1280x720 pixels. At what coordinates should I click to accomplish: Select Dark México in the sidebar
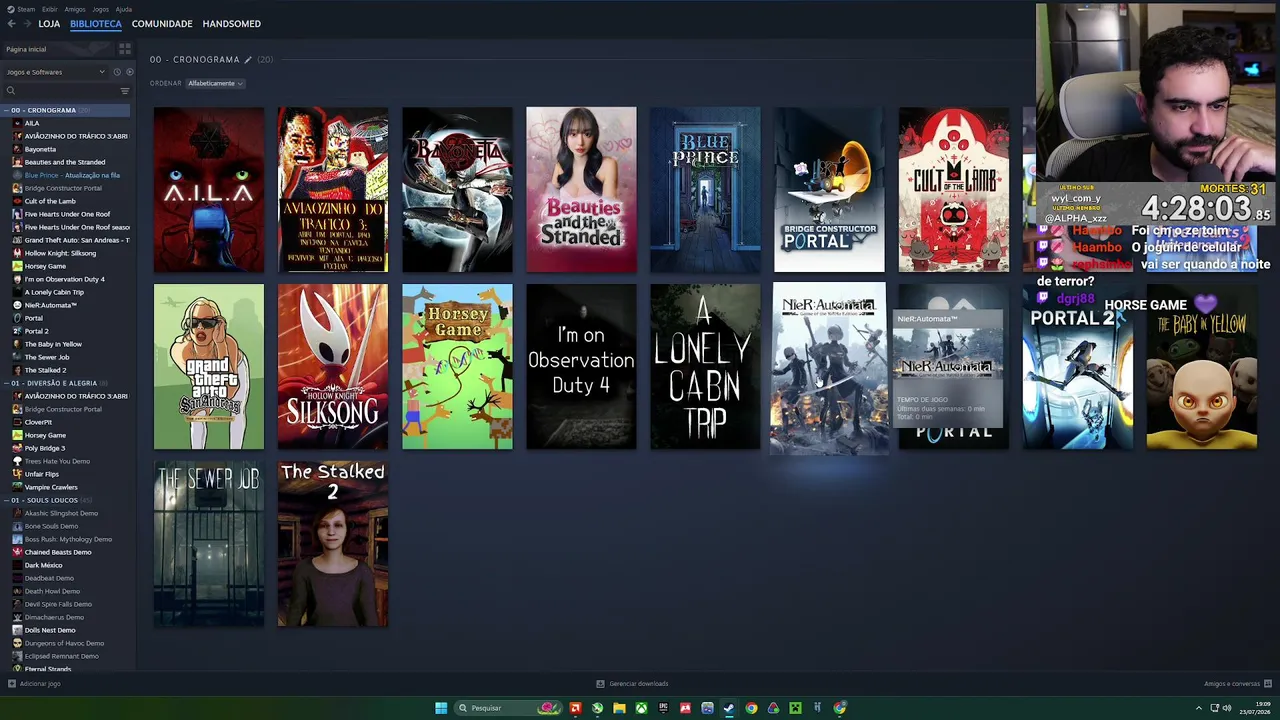pos(44,565)
